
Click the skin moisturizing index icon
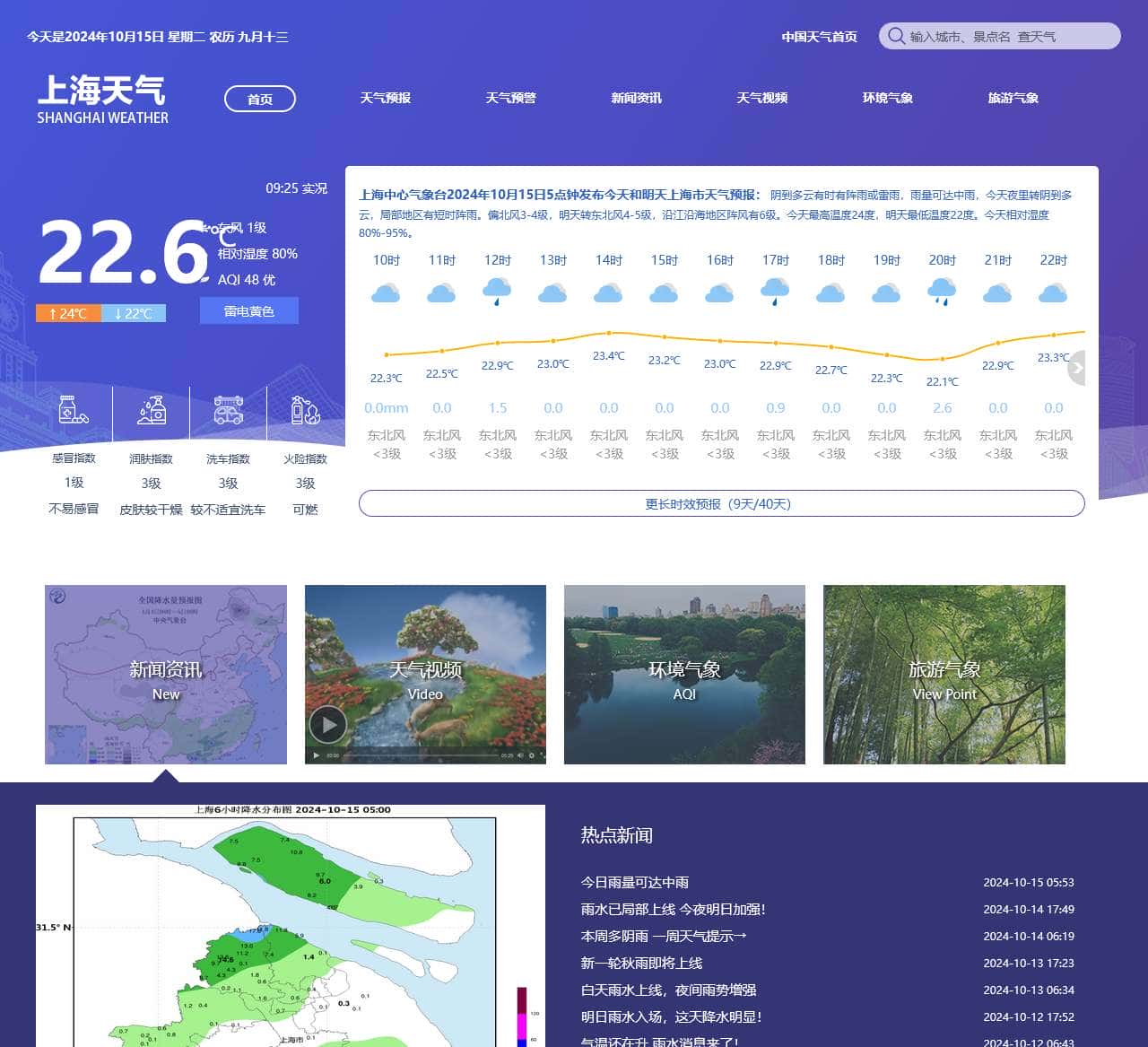(152, 410)
